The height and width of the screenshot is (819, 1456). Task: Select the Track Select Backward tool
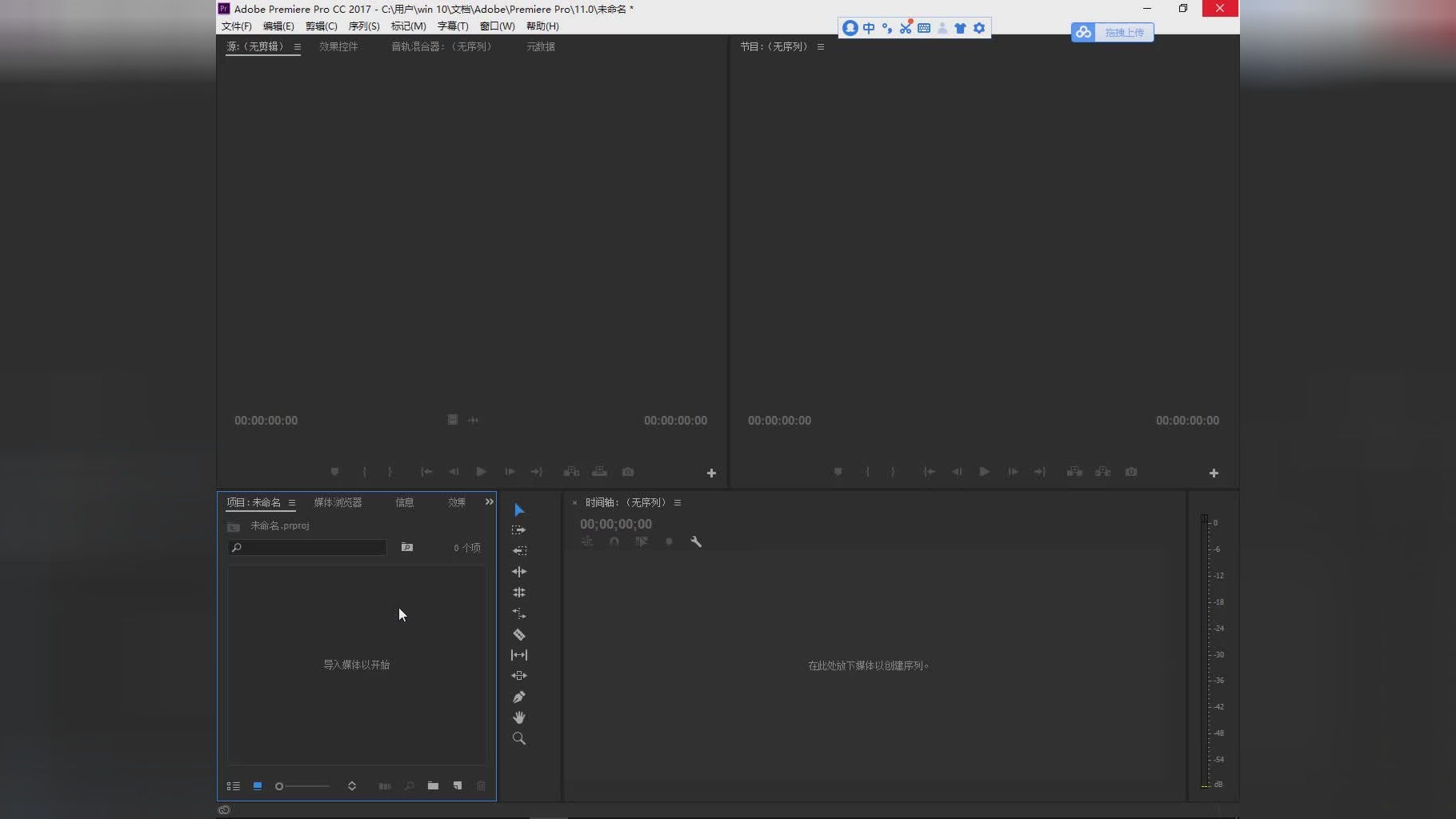click(519, 551)
